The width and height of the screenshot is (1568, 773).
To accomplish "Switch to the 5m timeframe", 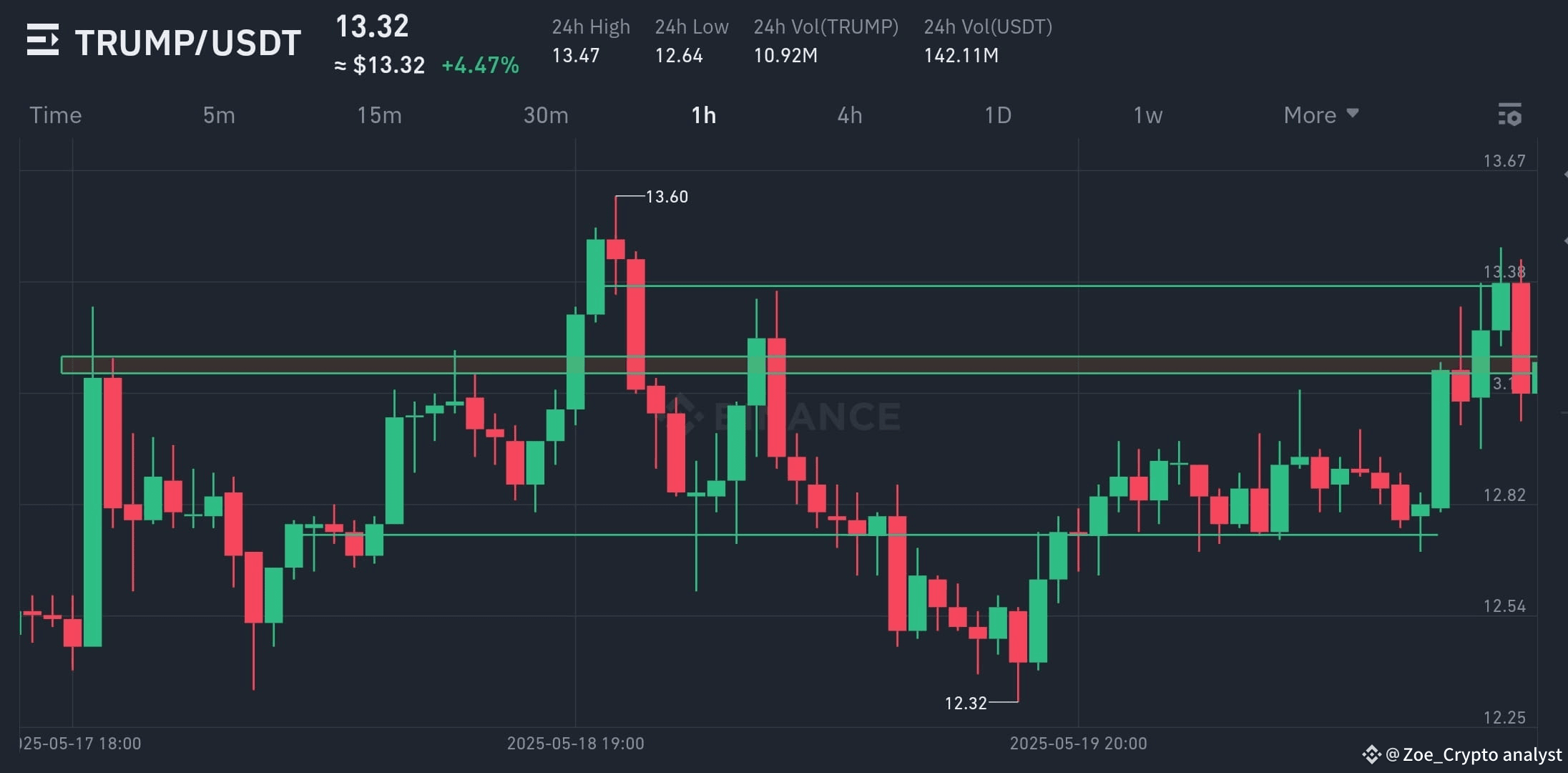I will pos(218,115).
